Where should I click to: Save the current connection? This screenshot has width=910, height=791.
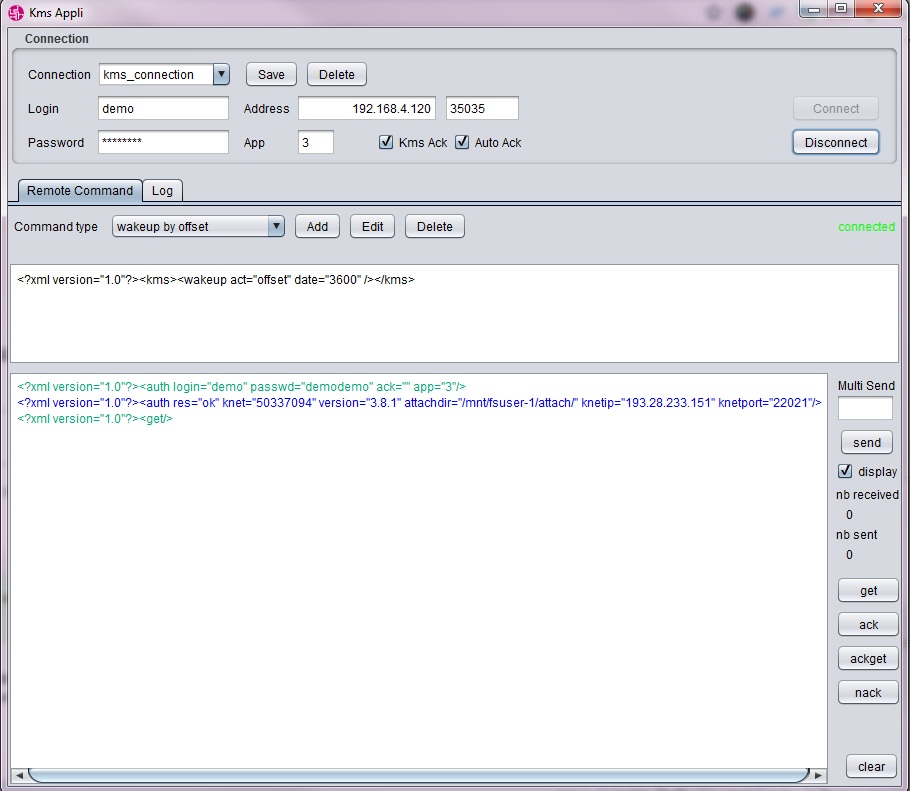271,75
